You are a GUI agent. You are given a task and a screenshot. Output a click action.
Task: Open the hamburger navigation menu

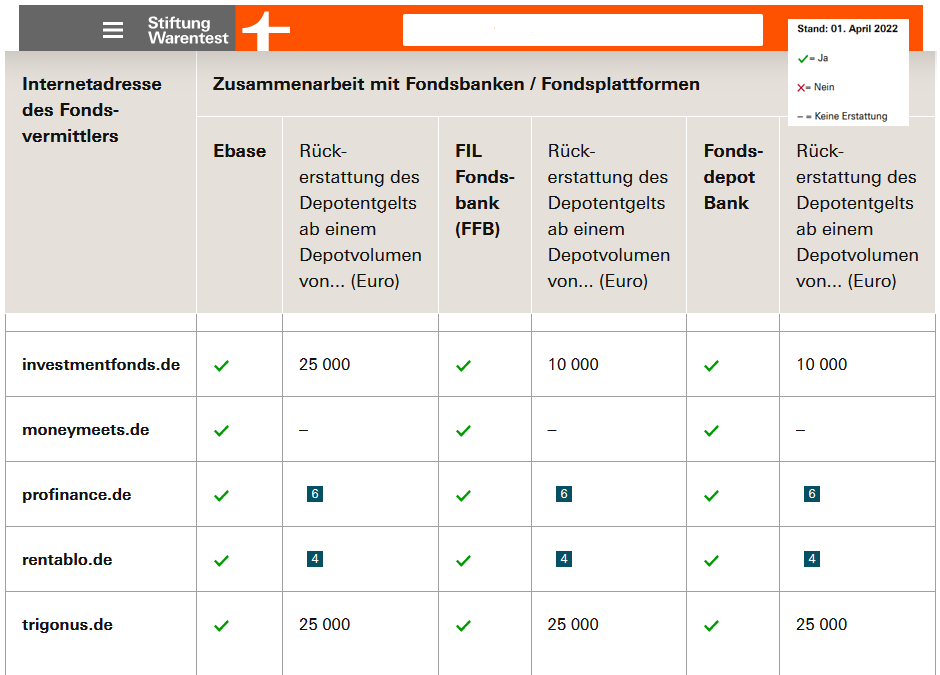pyautogui.click(x=112, y=28)
